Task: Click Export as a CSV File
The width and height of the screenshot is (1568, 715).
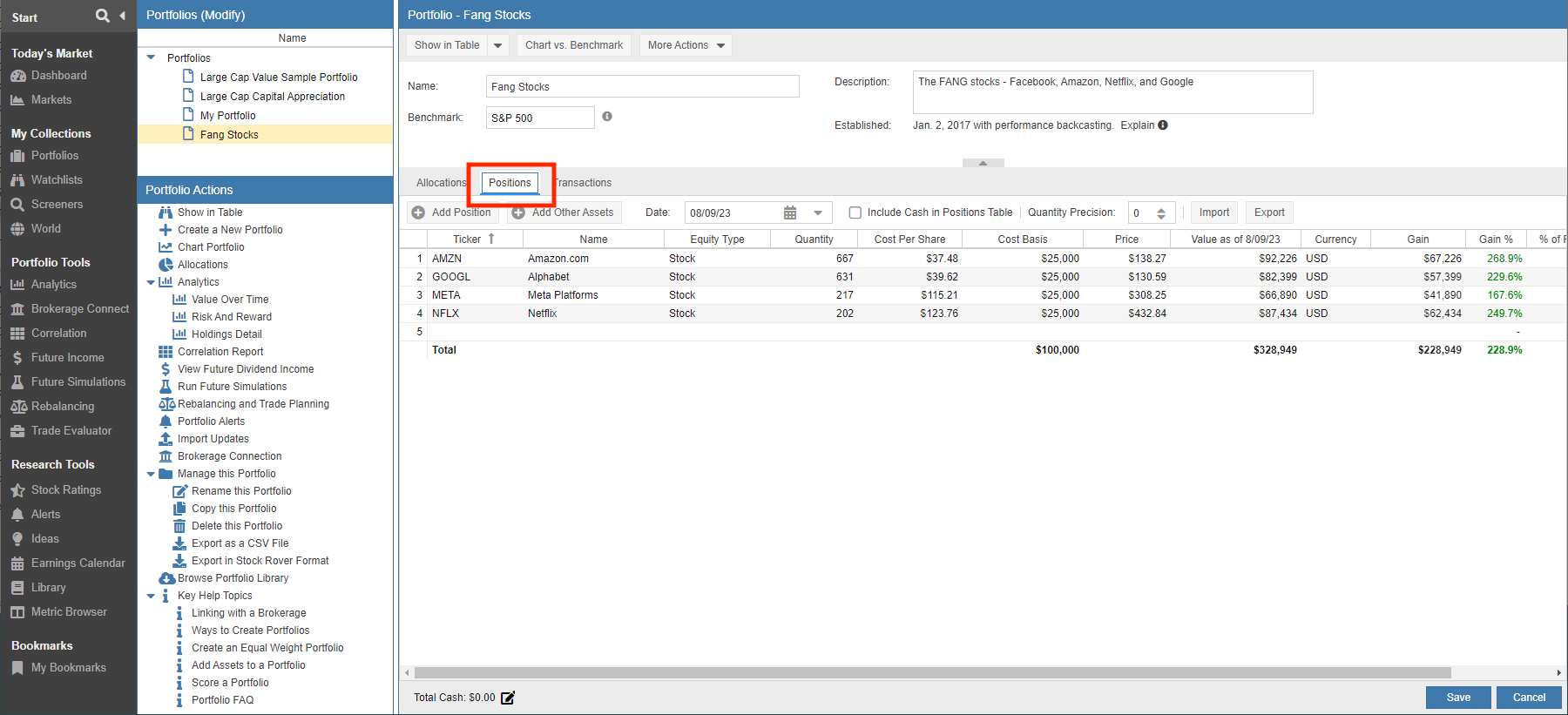Action: click(240, 543)
